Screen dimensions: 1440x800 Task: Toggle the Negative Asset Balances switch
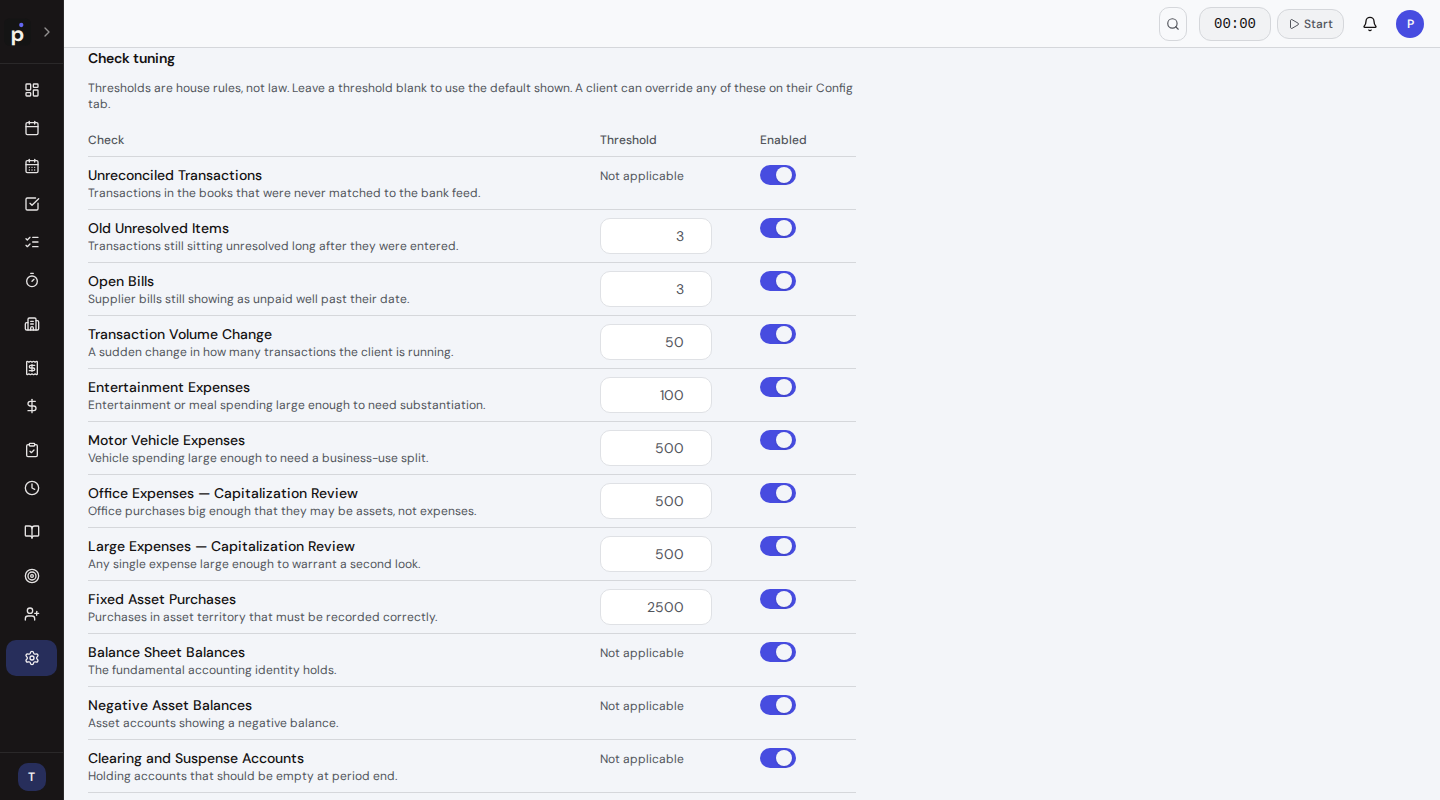click(778, 705)
